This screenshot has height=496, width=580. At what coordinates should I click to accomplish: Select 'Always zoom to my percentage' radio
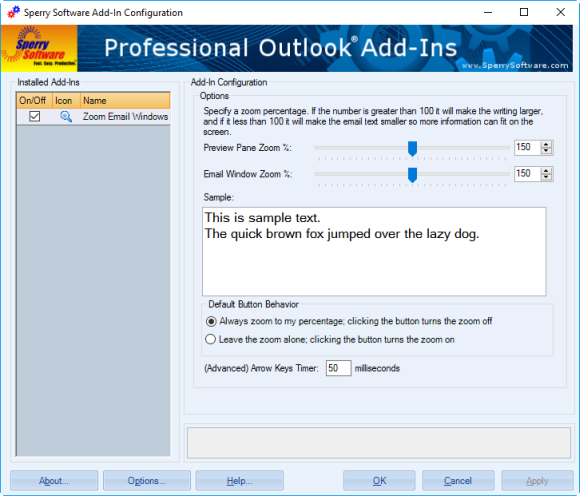[x=211, y=321]
